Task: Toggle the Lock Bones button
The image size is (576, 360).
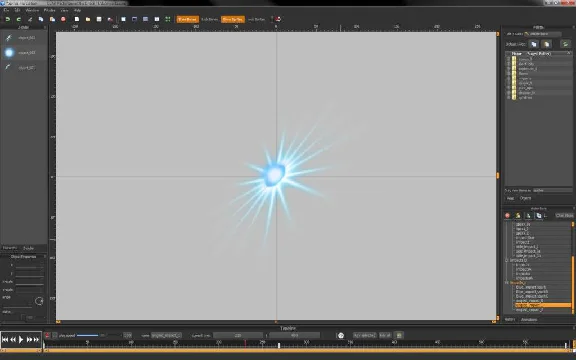Action: [x=209, y=19]
